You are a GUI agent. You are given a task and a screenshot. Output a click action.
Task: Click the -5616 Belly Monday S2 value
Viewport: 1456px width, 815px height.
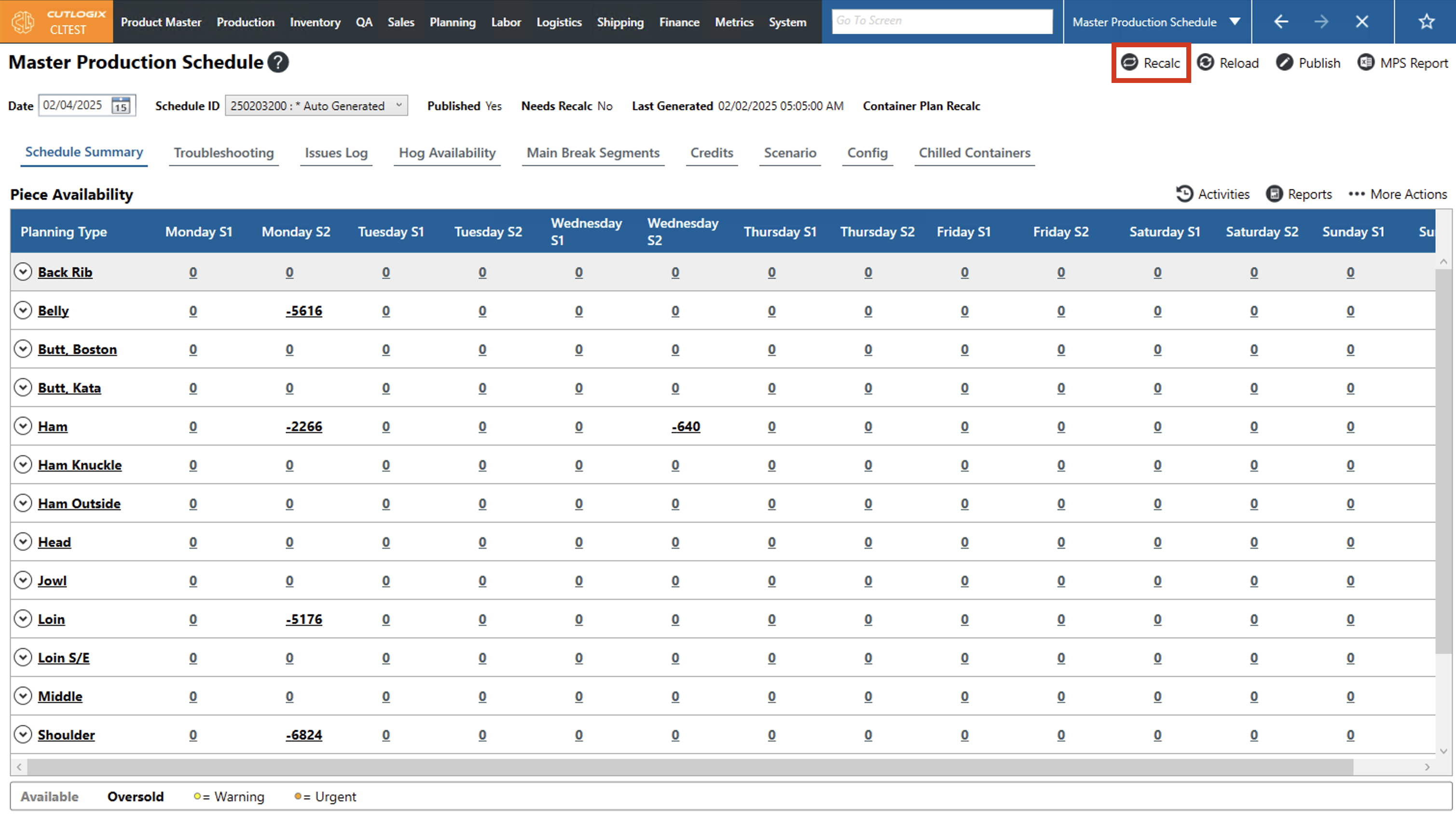(303, 311)
